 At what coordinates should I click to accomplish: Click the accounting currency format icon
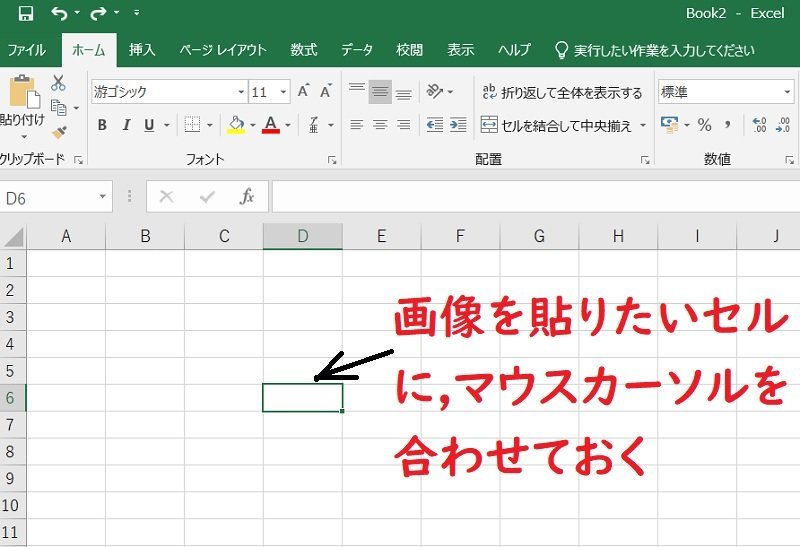(x=669, y=125)
